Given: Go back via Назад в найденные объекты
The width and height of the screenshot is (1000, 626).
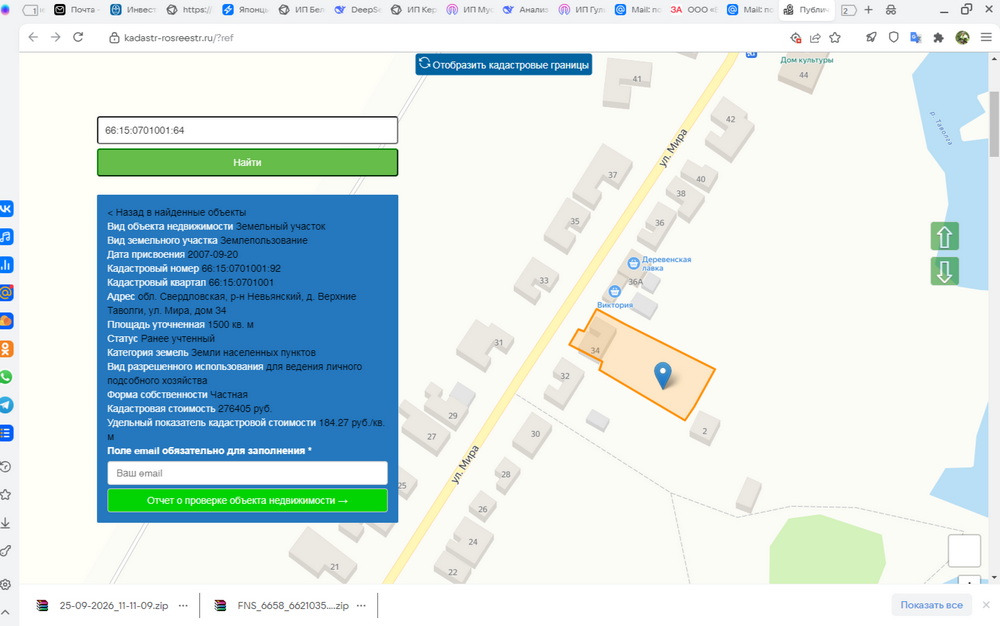Looking at the screenshot, I should pos(177,212).
